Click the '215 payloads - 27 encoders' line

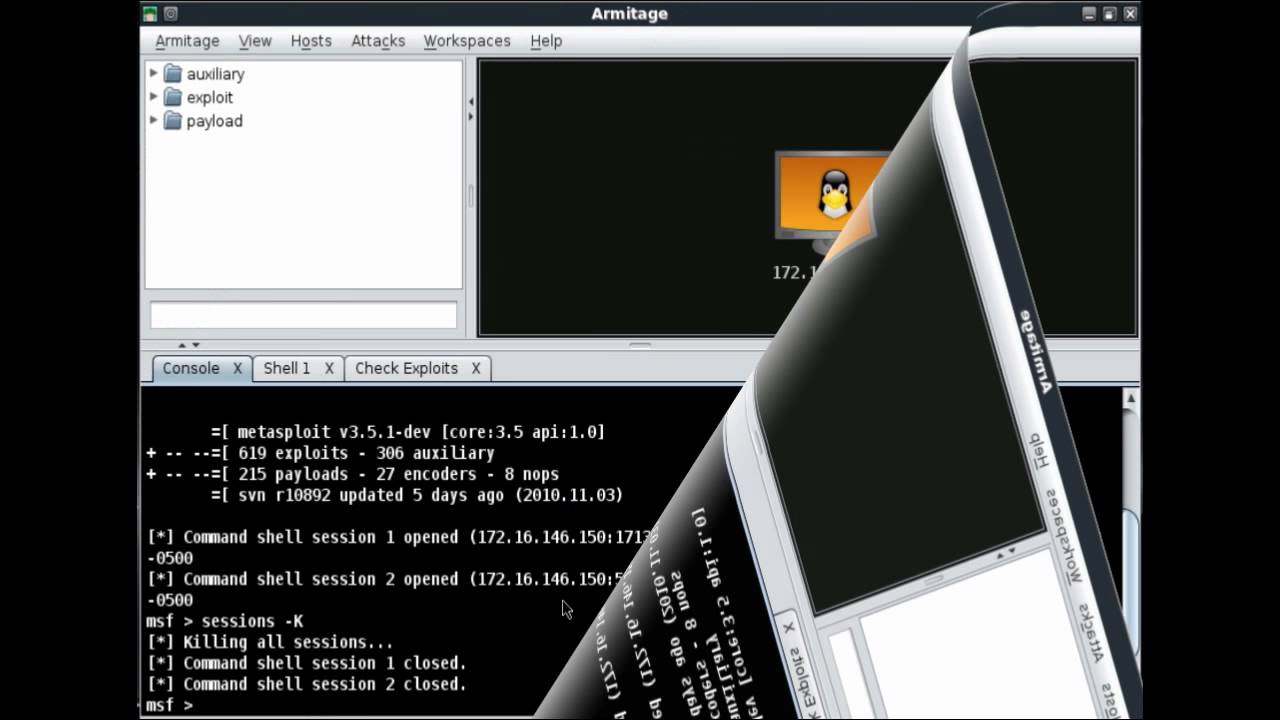pyautogui.click(x=352, y=474)
